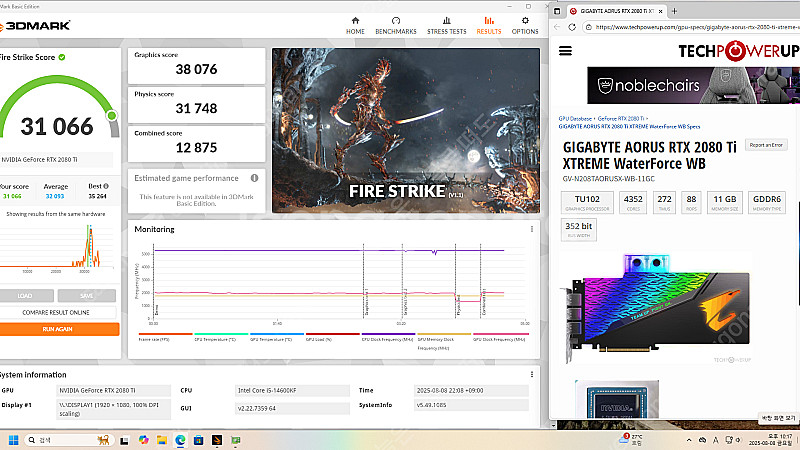
Task: Click the green verified checkmark beside Fire Strike Score
Action: 62,57
